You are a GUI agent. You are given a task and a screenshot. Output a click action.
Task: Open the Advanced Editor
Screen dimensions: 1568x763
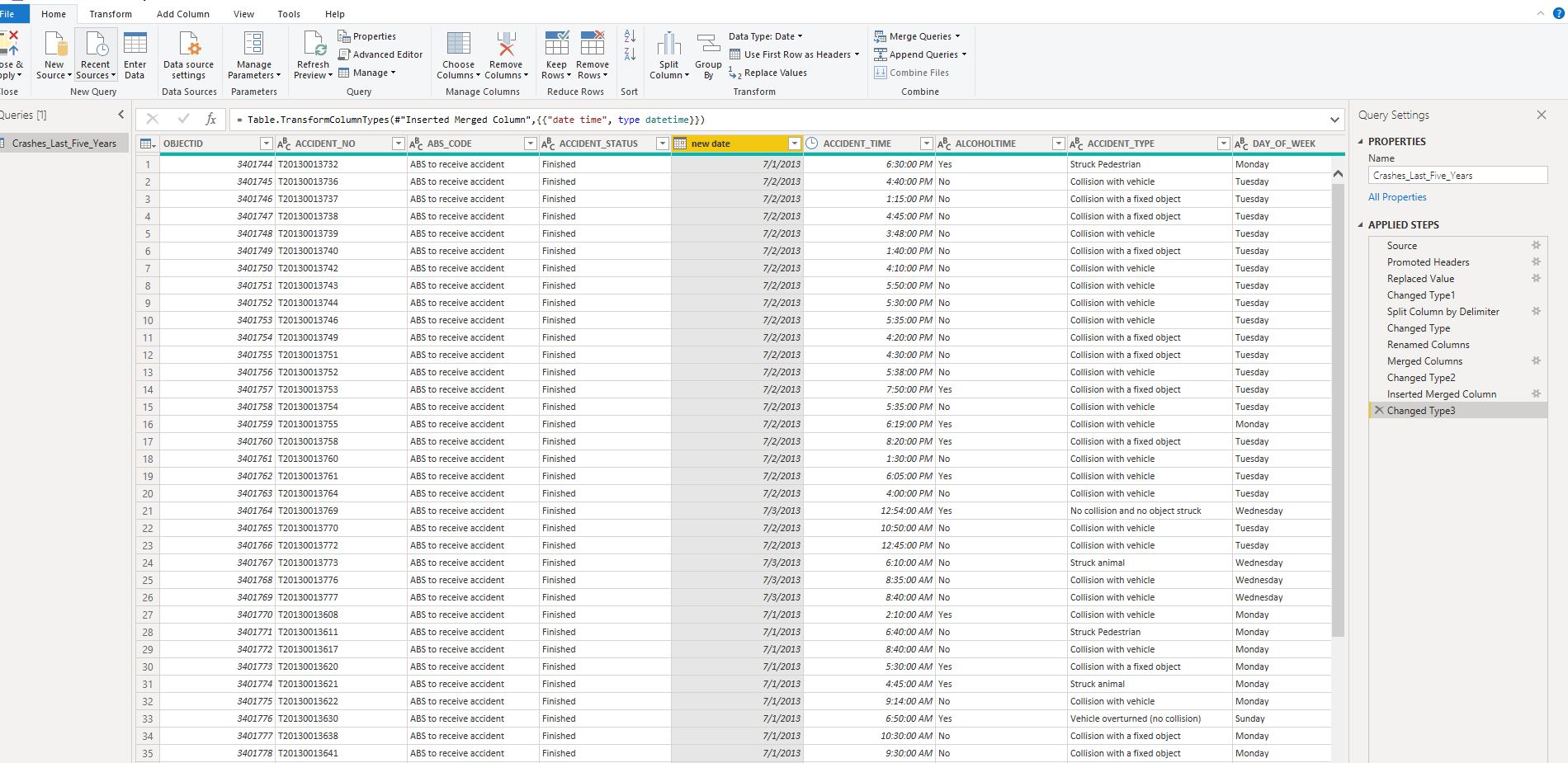(380, 54)
